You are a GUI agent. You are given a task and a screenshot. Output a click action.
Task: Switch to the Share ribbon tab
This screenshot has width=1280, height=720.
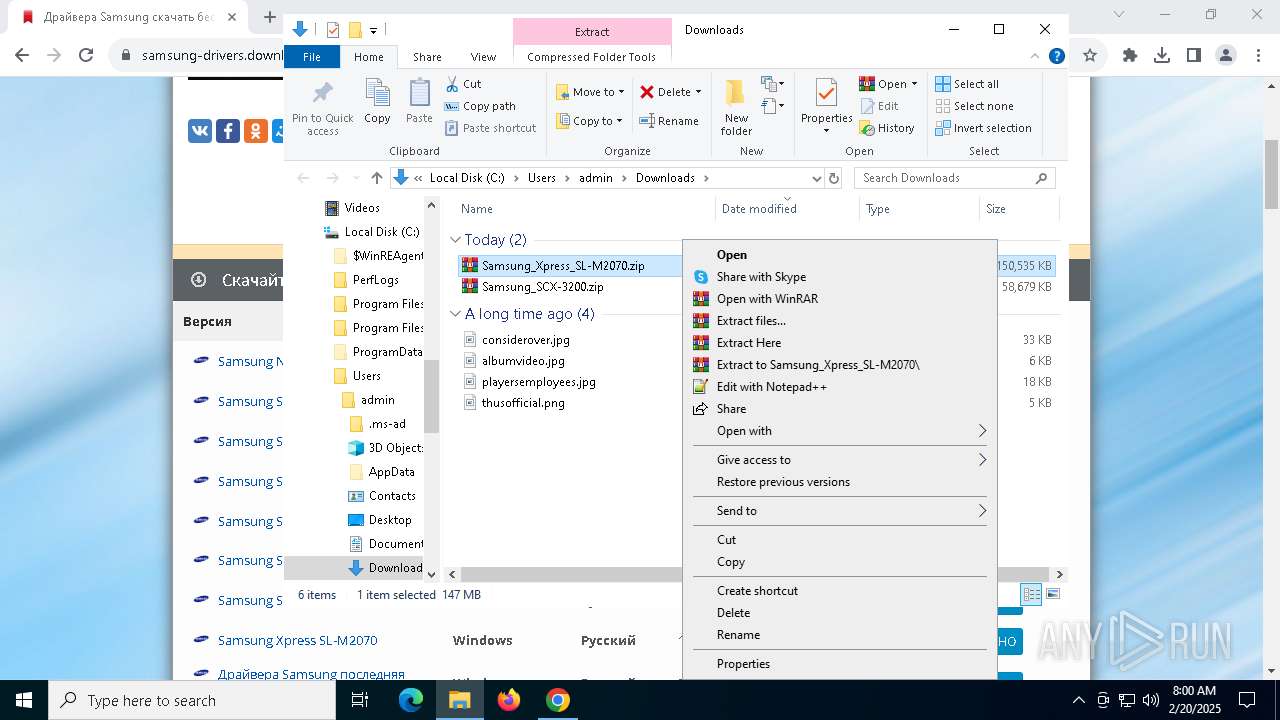(x=427, y=57)
